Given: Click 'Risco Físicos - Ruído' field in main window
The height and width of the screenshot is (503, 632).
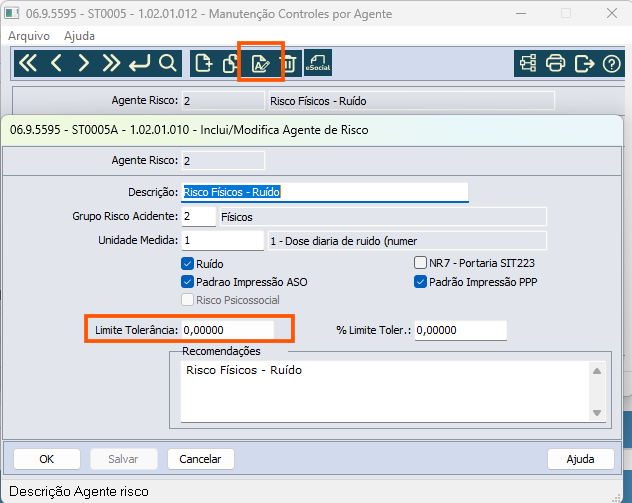Looking at the screenshot, I should tap(412, 101).
